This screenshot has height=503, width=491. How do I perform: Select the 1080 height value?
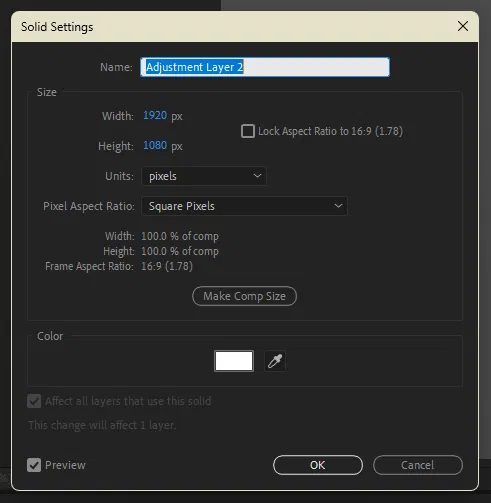[155, 145]
